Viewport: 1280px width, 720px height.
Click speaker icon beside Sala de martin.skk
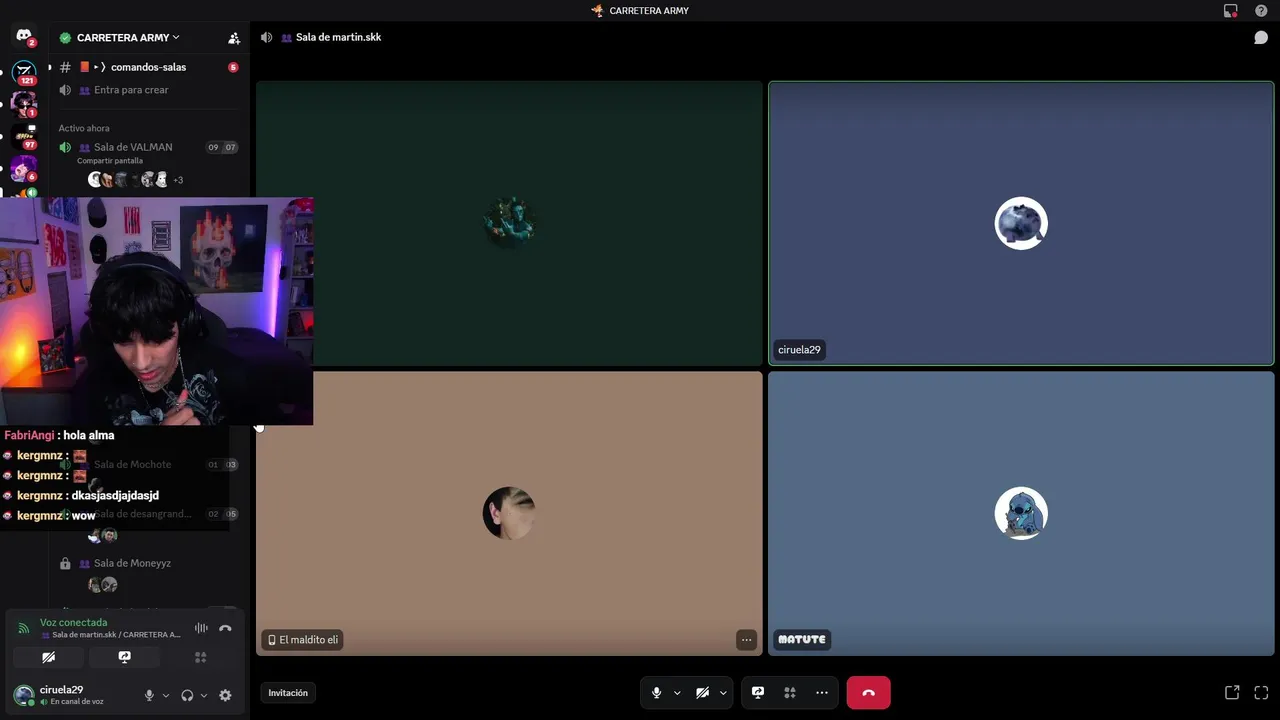266,38
